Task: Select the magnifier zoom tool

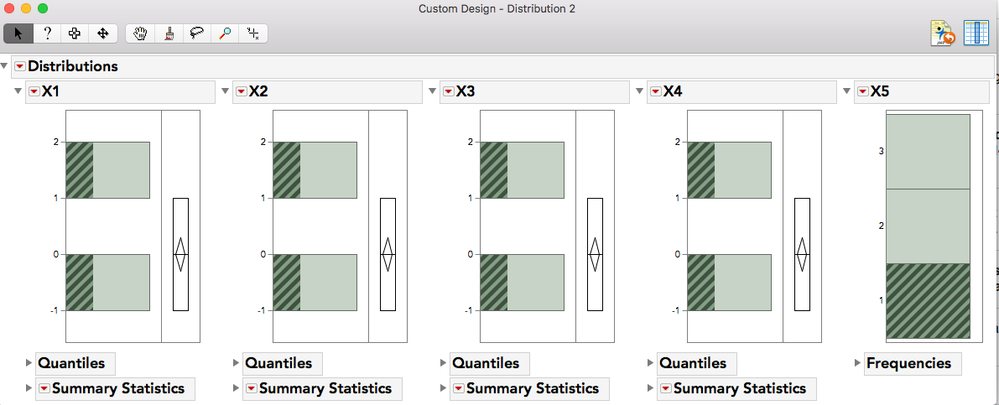Action: pyautogui.click(x=225, y=33)
